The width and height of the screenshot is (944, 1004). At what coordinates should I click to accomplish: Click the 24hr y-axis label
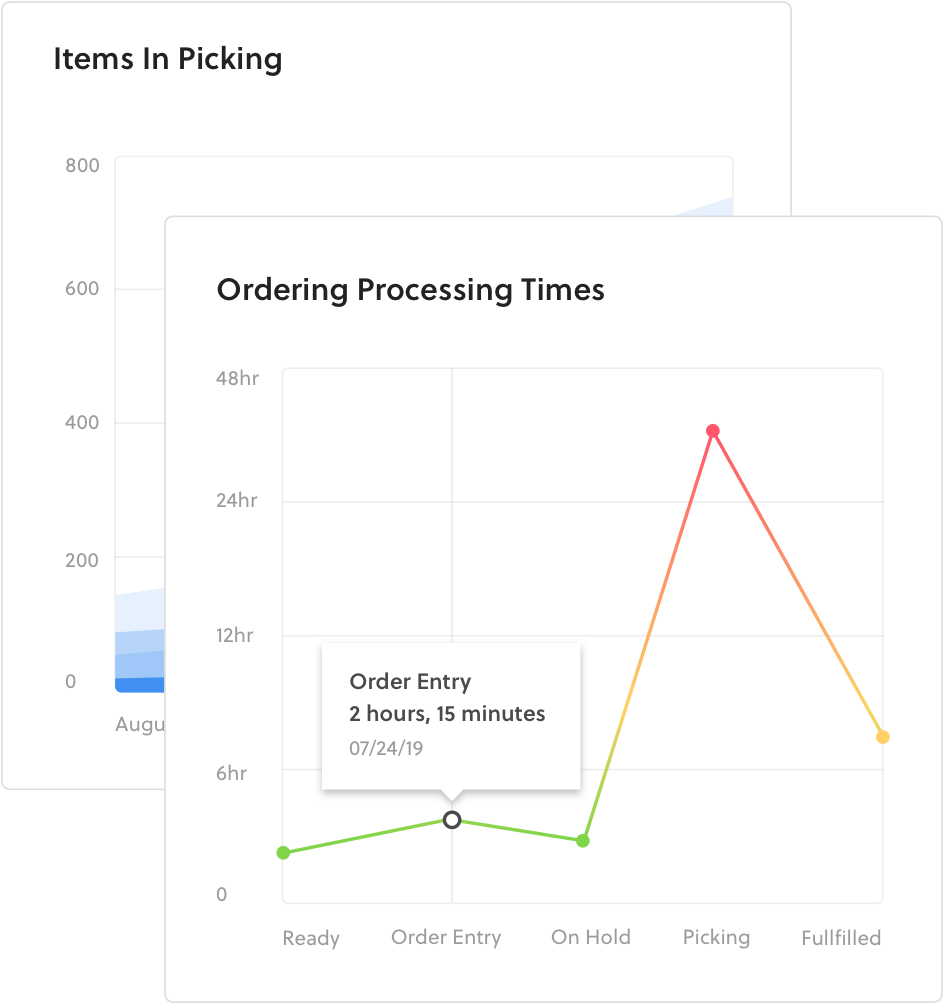pyautogui.click(x=236, y=500)
